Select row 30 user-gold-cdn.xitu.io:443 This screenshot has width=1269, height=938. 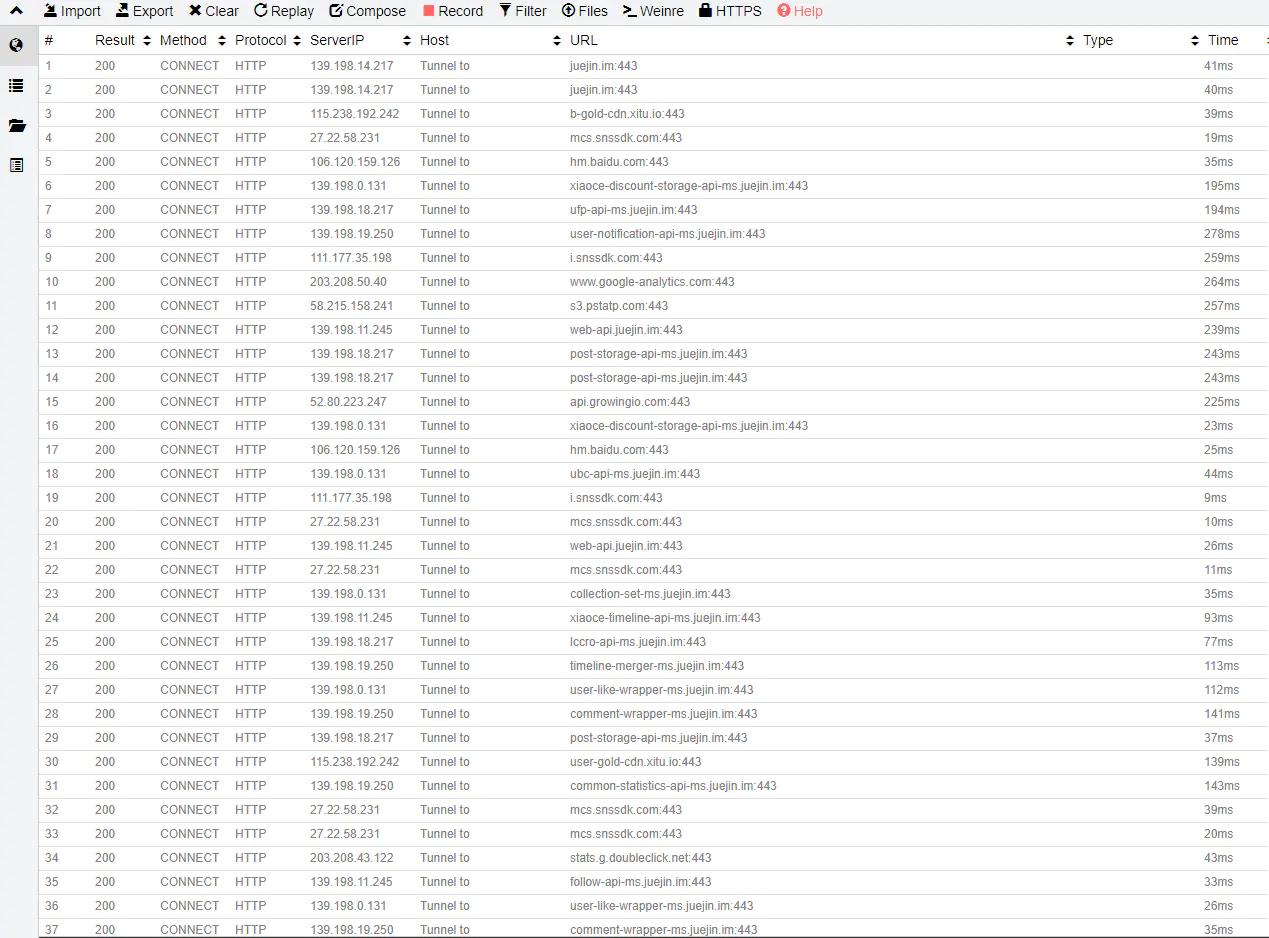[653, 762]
